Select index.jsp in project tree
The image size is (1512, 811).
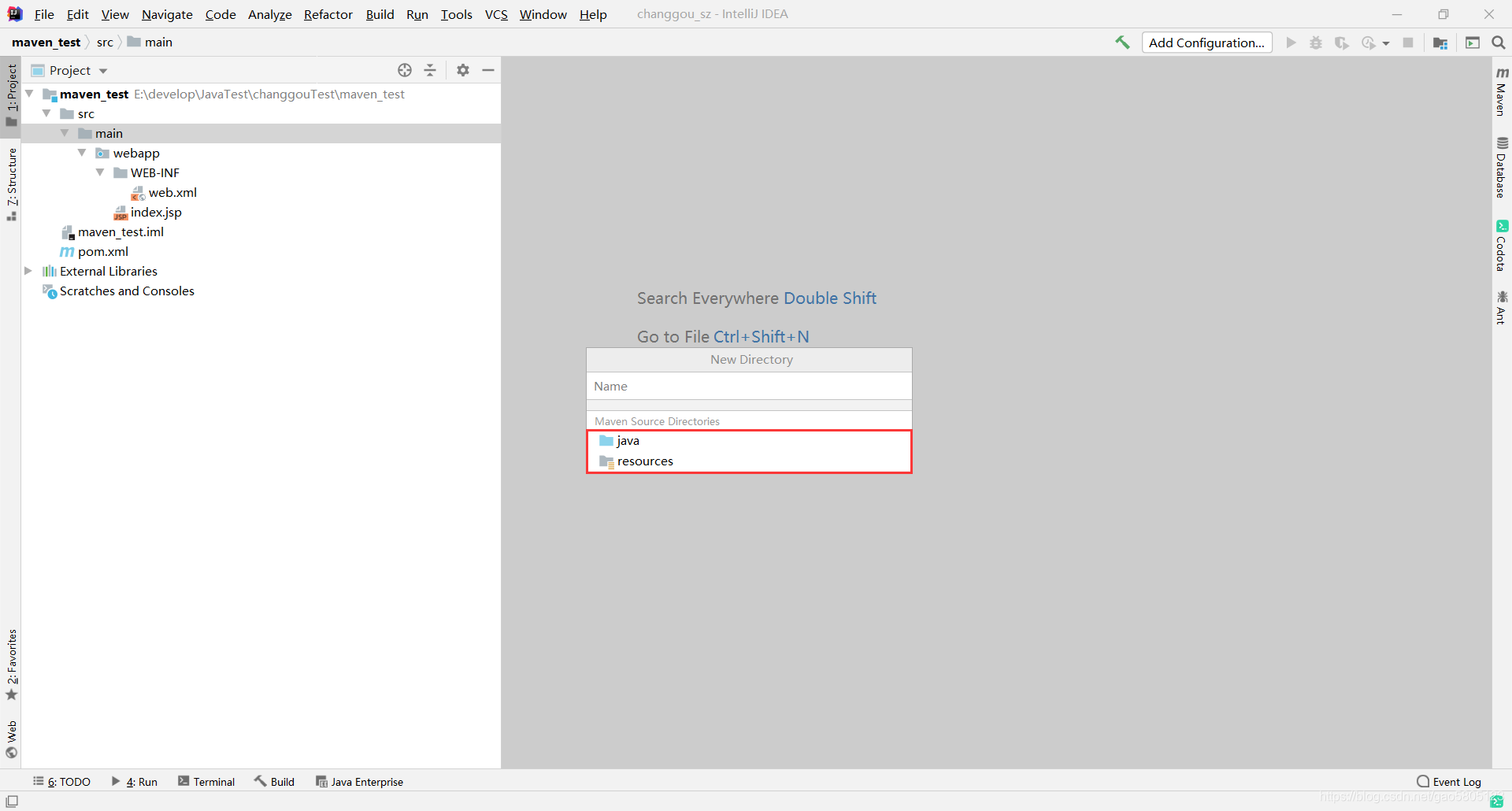147,212
